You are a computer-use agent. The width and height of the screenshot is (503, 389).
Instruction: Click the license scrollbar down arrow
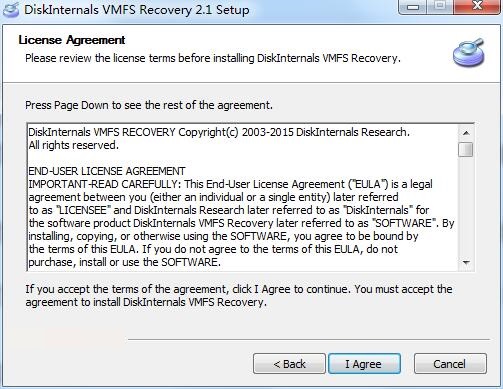466,262
